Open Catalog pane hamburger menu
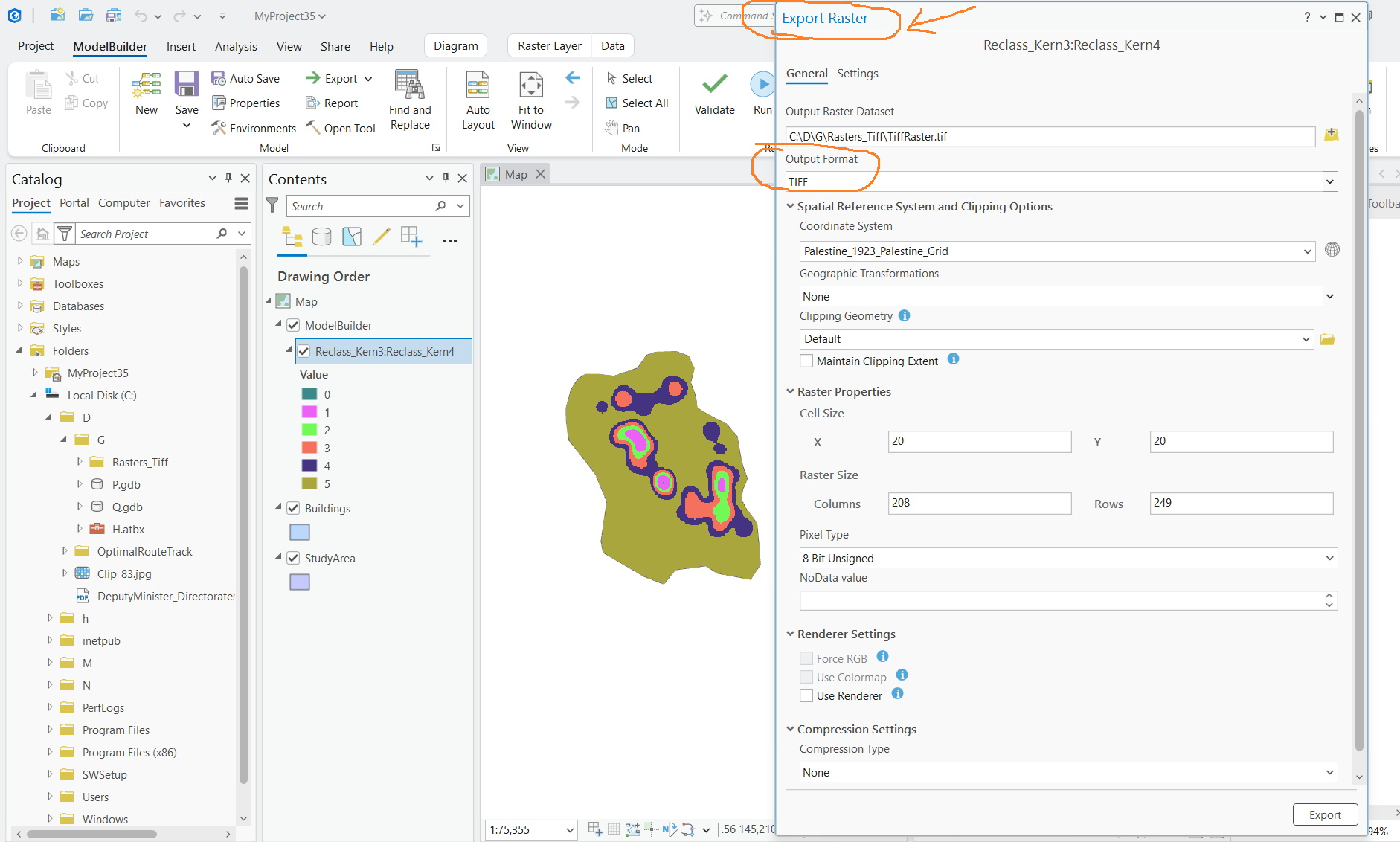1400x842 pixels. [x=241, y=203]
